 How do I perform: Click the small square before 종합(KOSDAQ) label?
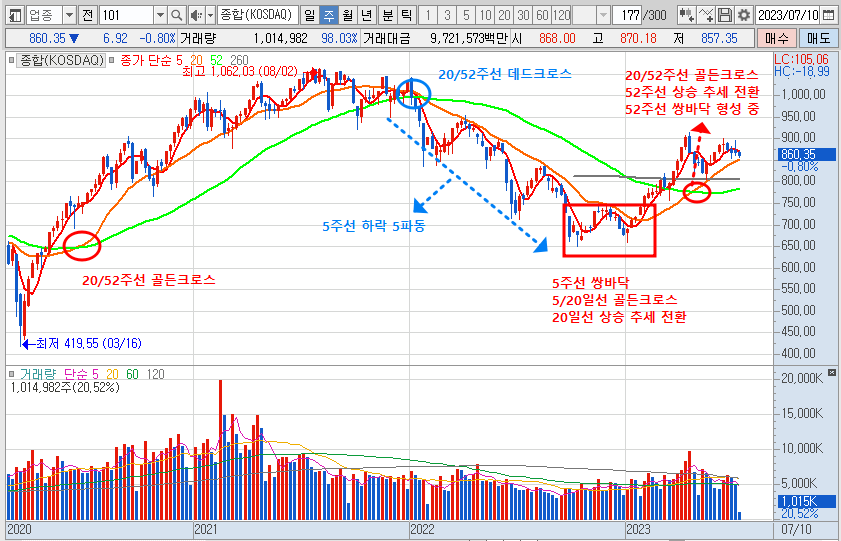11,60
